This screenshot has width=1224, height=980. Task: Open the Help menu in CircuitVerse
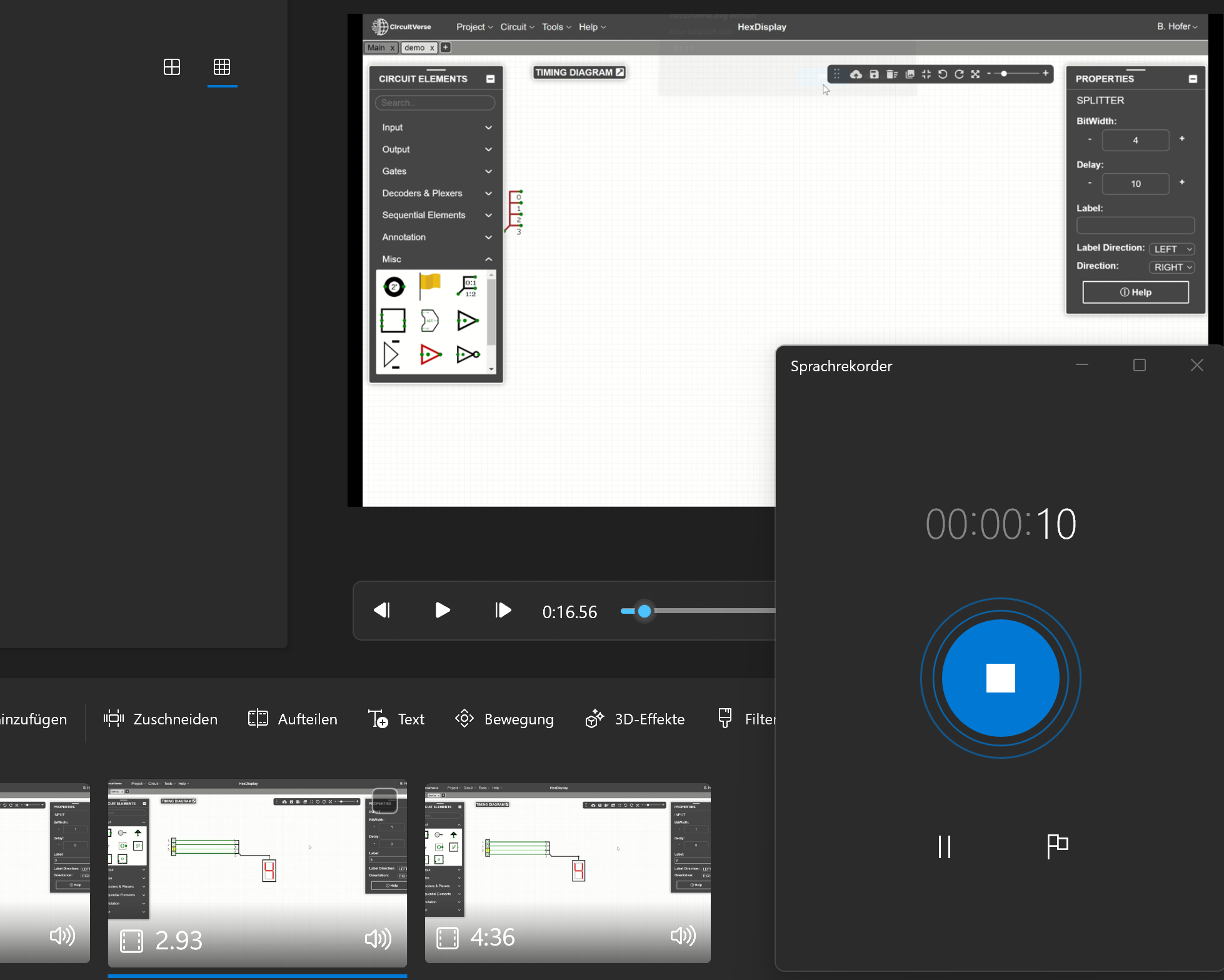tap(592, 27)
